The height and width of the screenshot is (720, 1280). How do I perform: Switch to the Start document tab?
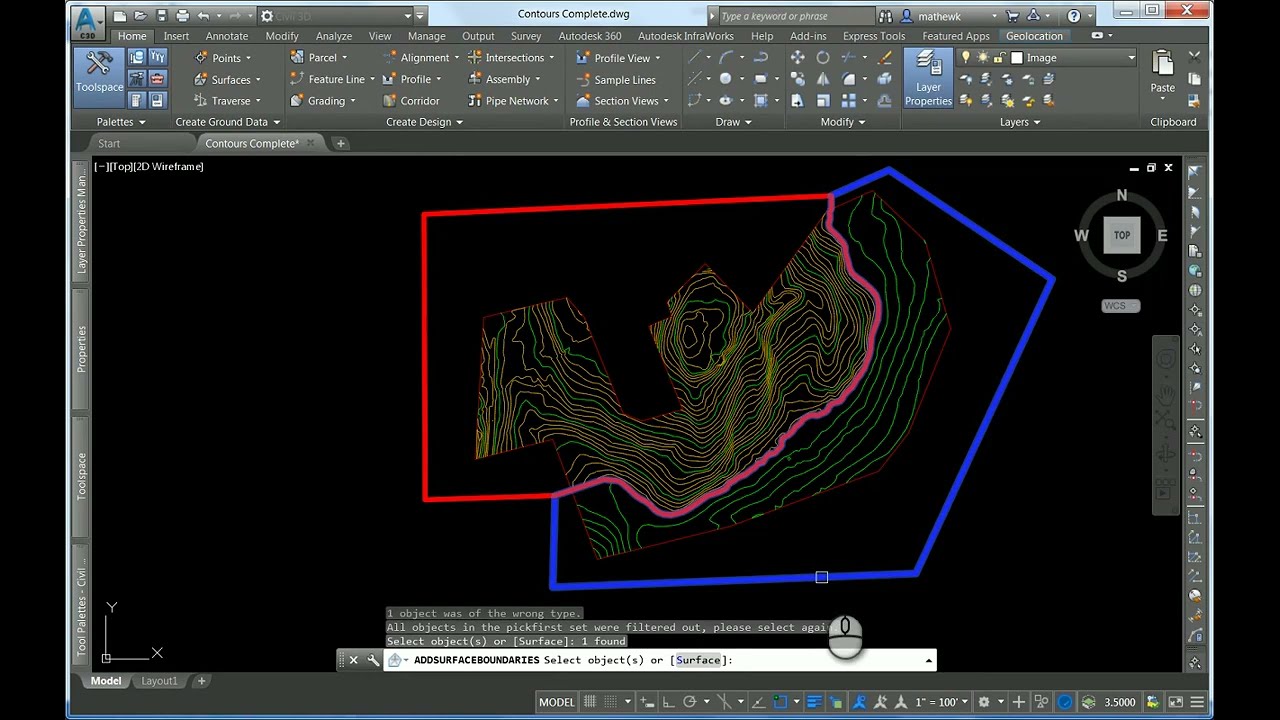click(109, 144)
